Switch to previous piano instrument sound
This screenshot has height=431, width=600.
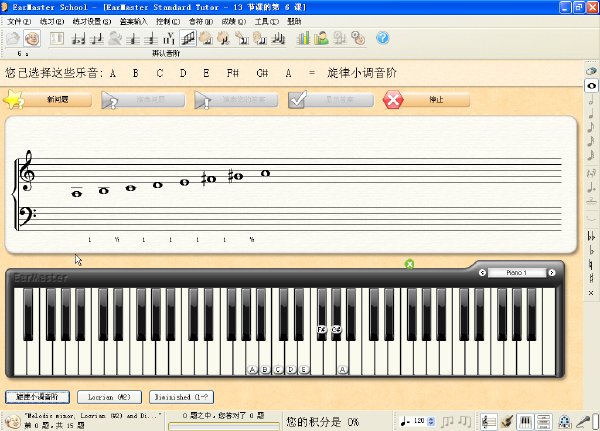tap(482, 273)
